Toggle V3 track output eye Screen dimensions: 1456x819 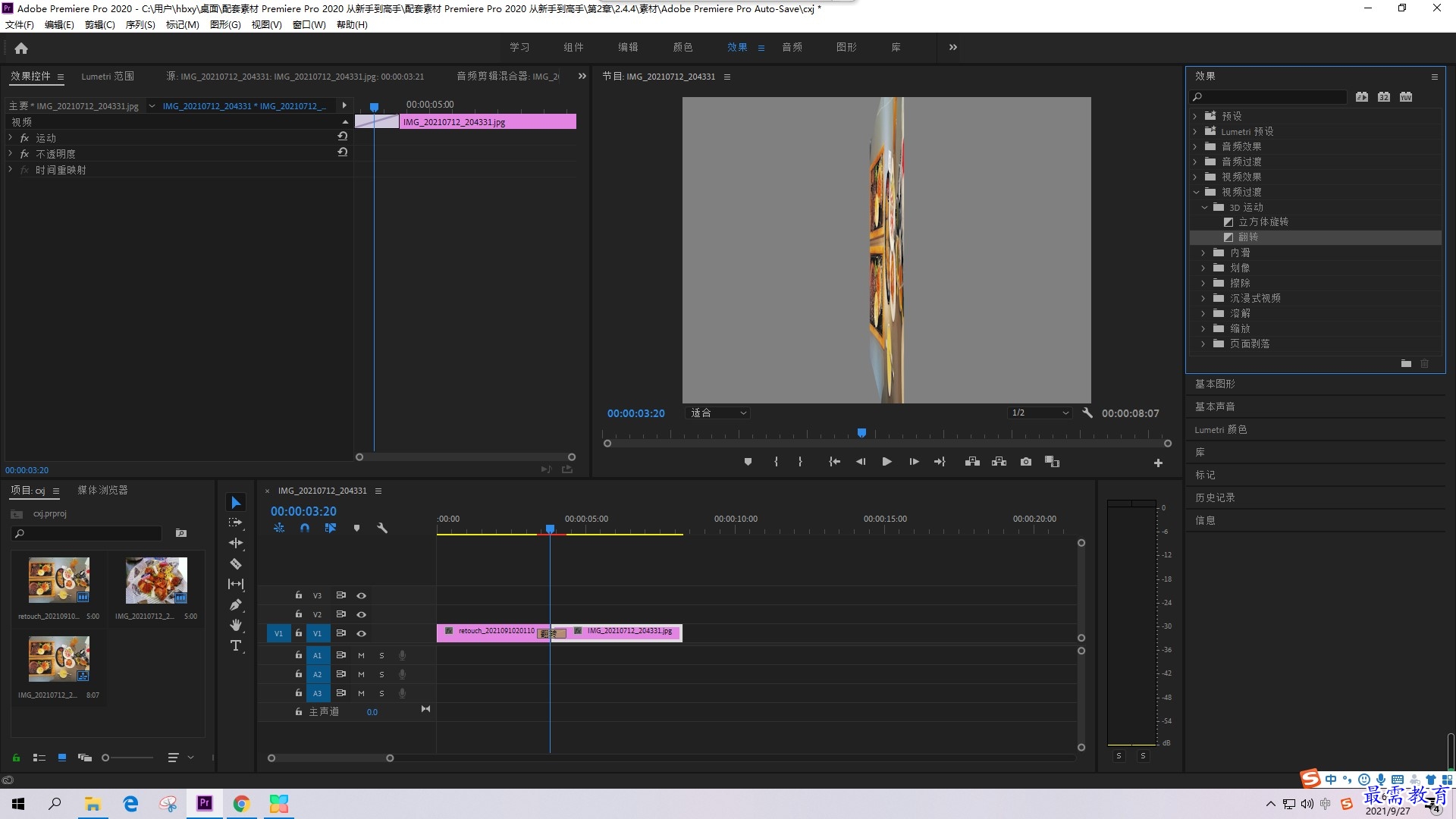coord(362,596)
